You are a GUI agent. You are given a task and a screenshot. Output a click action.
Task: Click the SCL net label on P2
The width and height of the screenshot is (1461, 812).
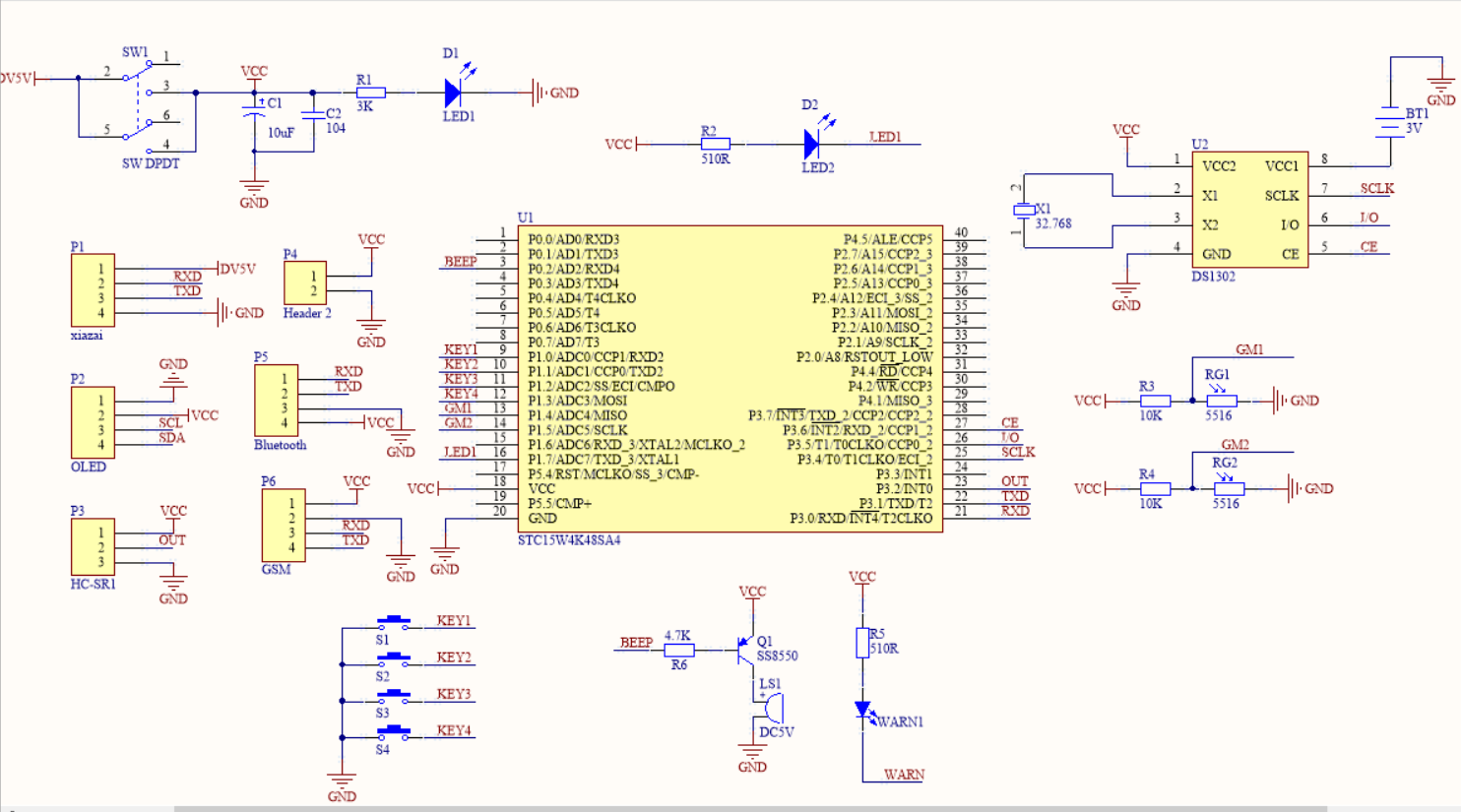click(170, 422)
